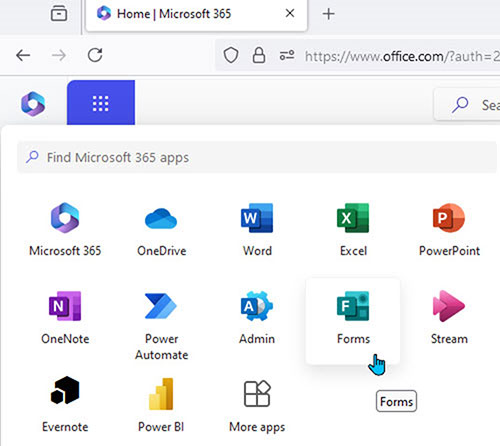Click the header Search box
500x446 pixels.
(x=467, y=105)
